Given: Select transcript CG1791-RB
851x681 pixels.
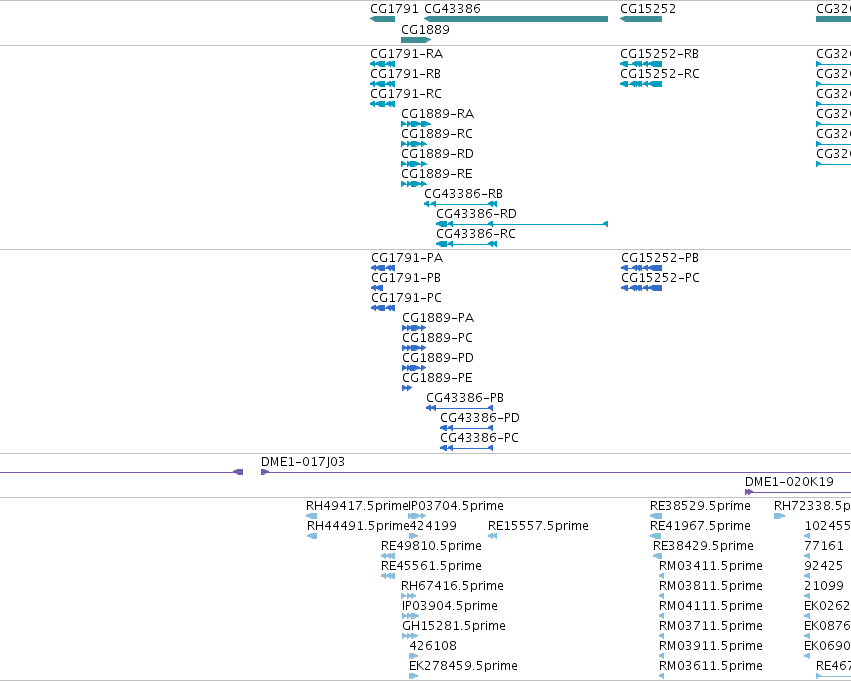Looking at the screenshot, I should [x=405, y=74].
